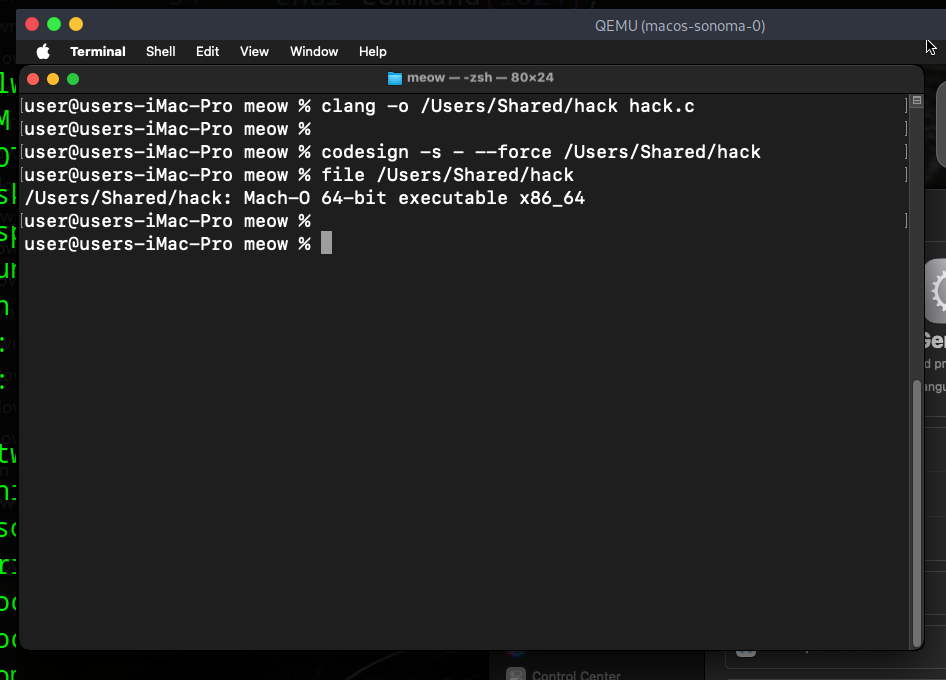Click the split pane icon in Terminal
Image resolution: width=946 pixels, height=680 pixels.
click(x=915, y=102)
